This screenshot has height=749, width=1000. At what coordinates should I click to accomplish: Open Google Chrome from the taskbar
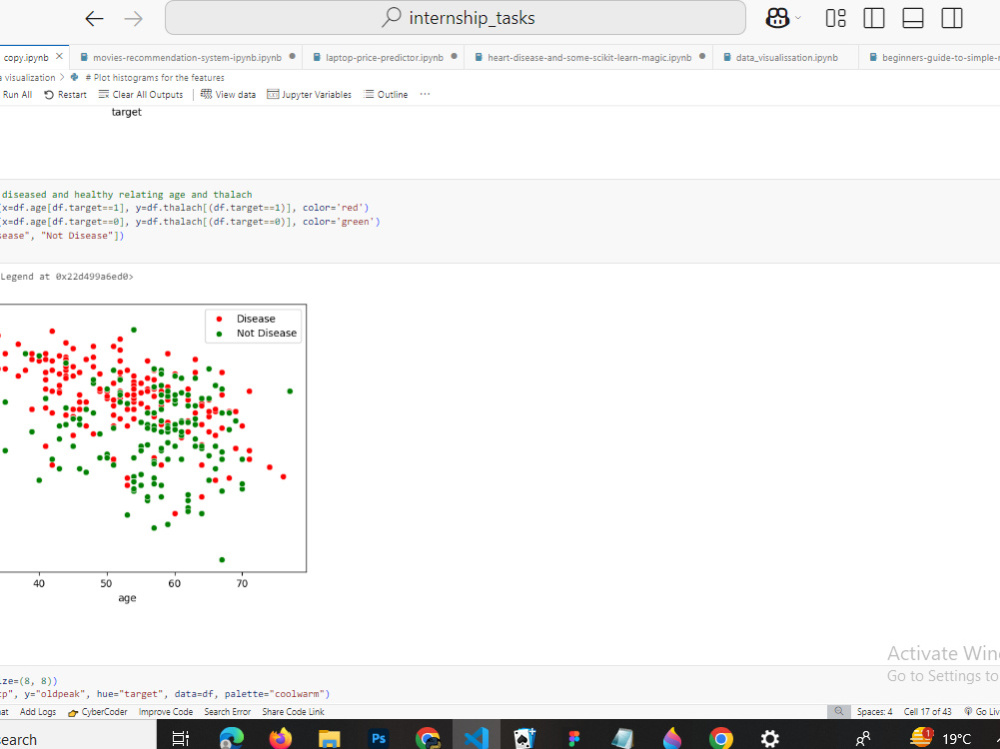click(x=721, y=738)
